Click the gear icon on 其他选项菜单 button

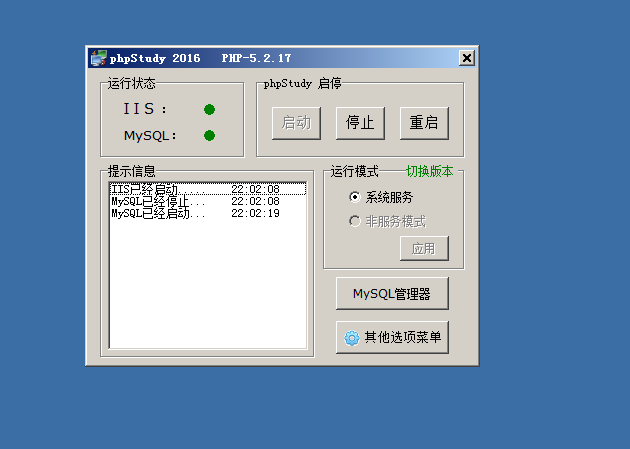(x=352, y=338)
